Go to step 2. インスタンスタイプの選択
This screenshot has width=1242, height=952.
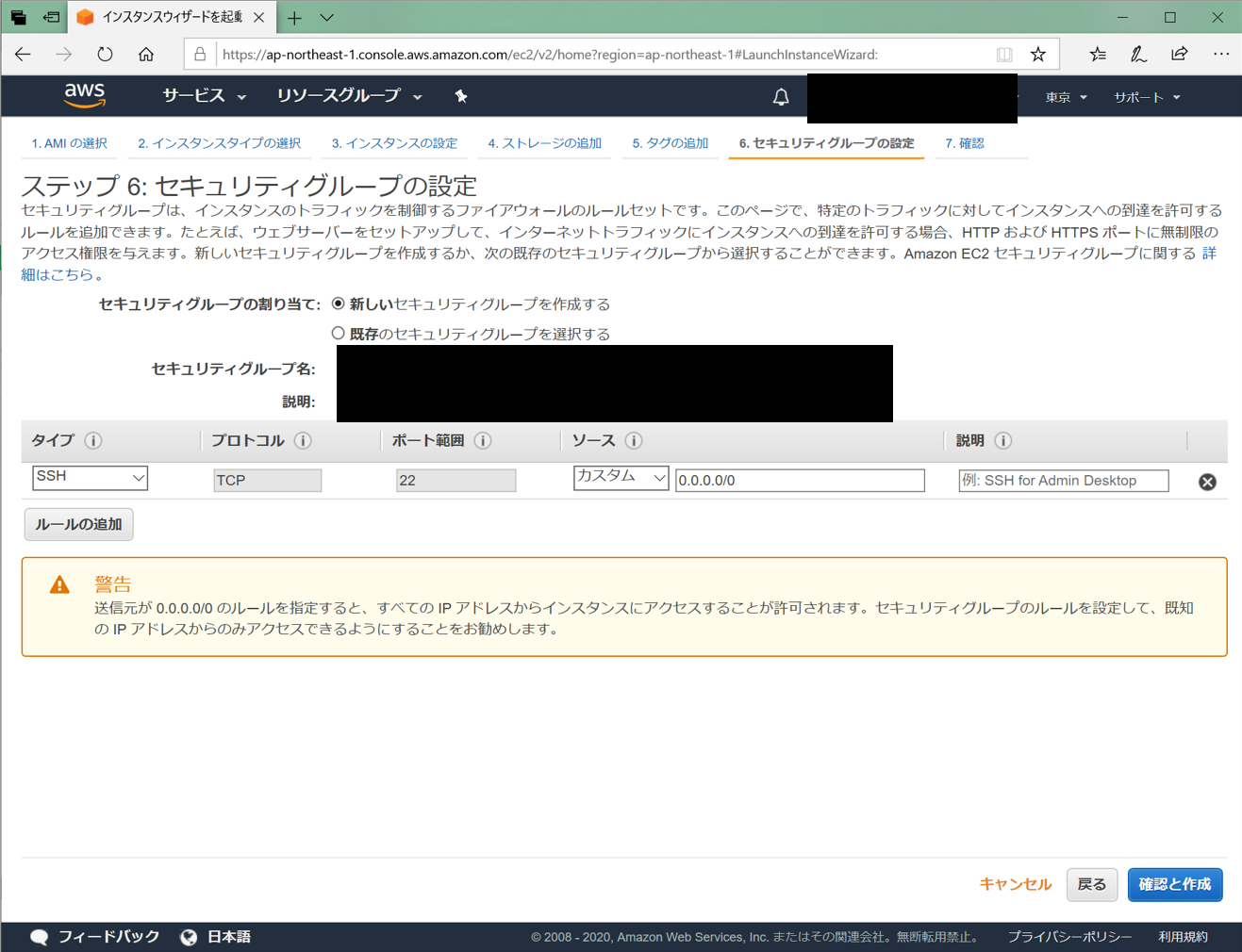[x=219, y=143]
